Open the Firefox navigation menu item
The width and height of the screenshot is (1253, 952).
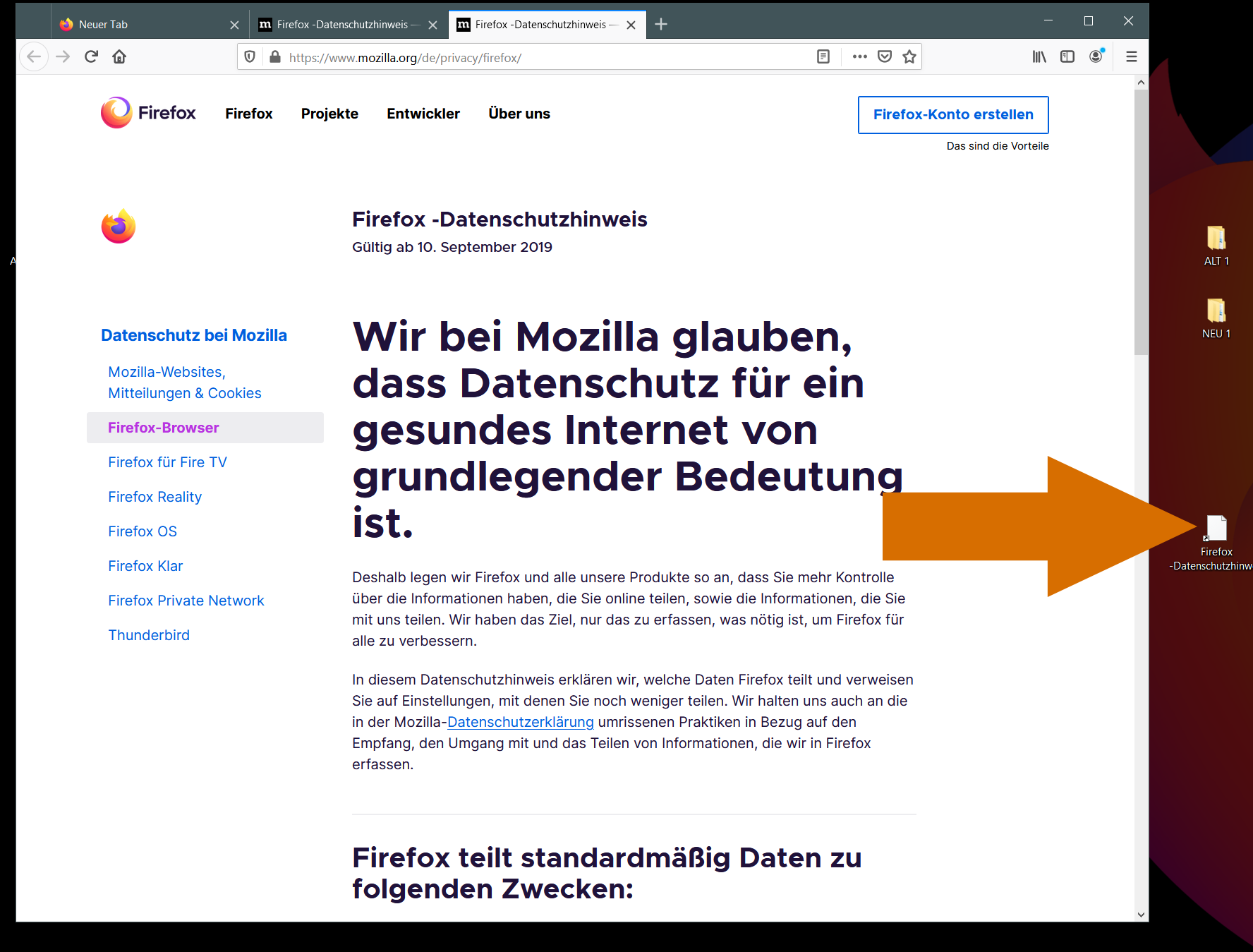[x=249, y=114]
